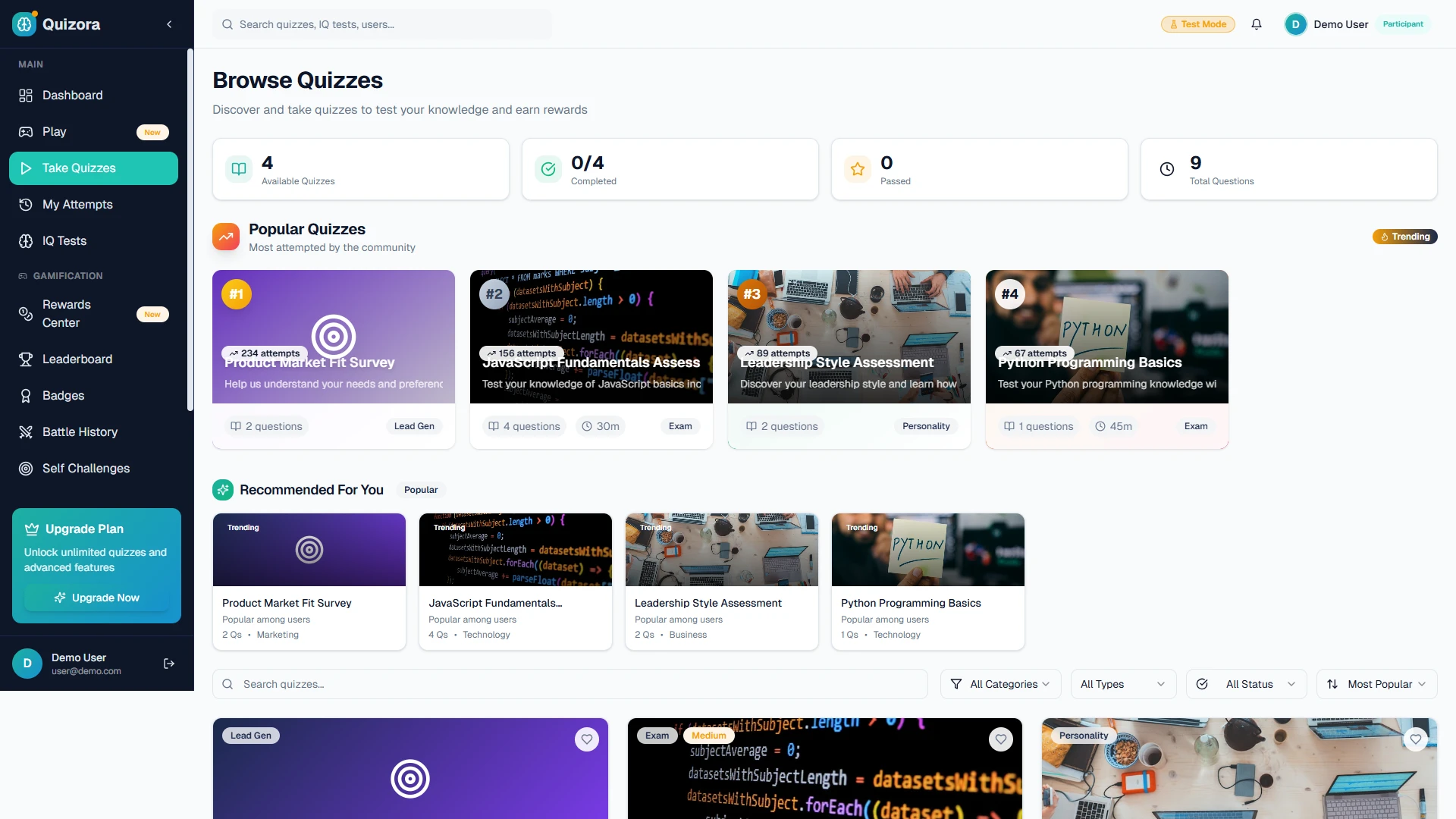Click the sidebar vertical scrollbar
This screenshot has width=1456, height=819.
(190, 230)
